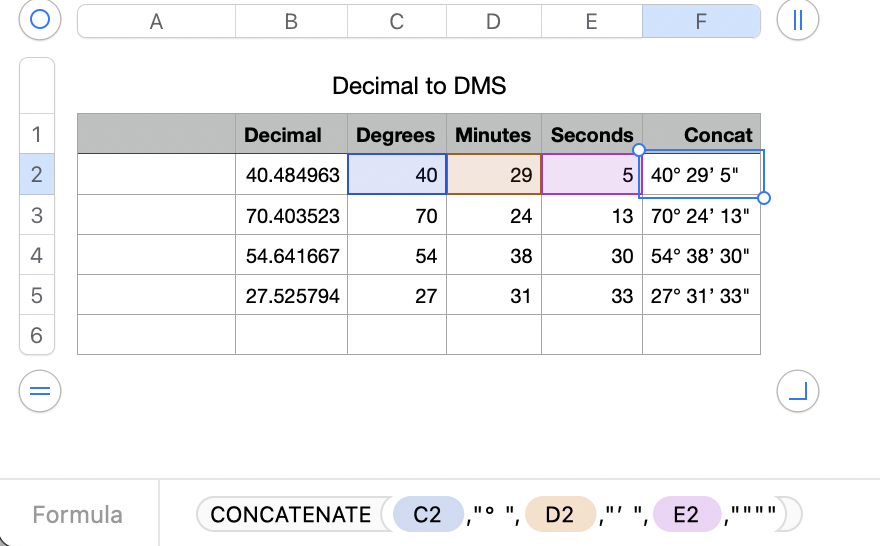Click the table select-all circle handle

pos(40,20)
